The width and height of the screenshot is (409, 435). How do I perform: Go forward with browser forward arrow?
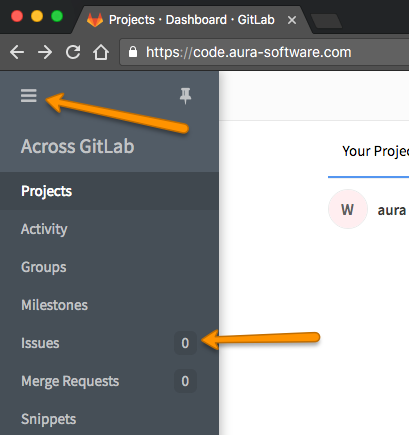tap(45, 52)
